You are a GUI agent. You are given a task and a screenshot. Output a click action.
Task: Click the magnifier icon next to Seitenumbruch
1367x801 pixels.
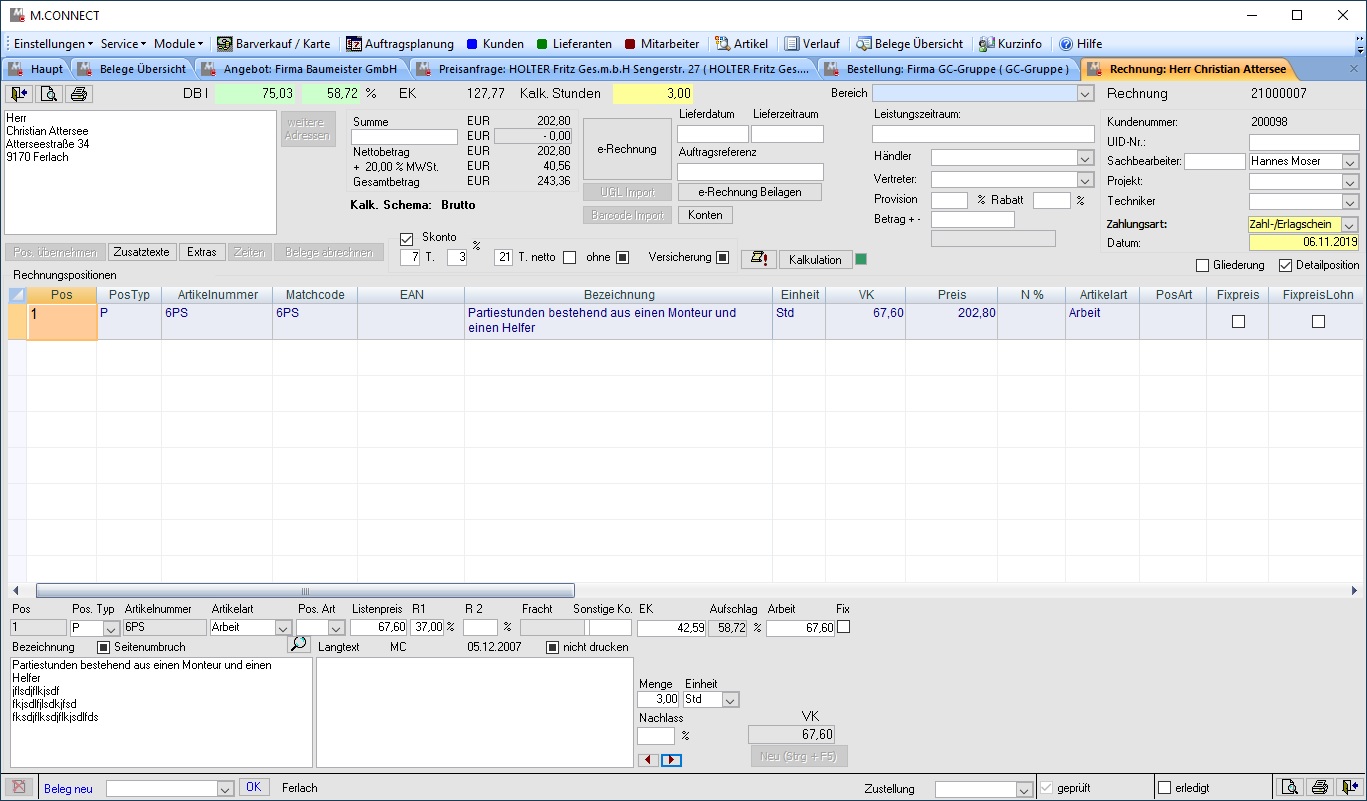pyautogui.click(x=299, y=645)
